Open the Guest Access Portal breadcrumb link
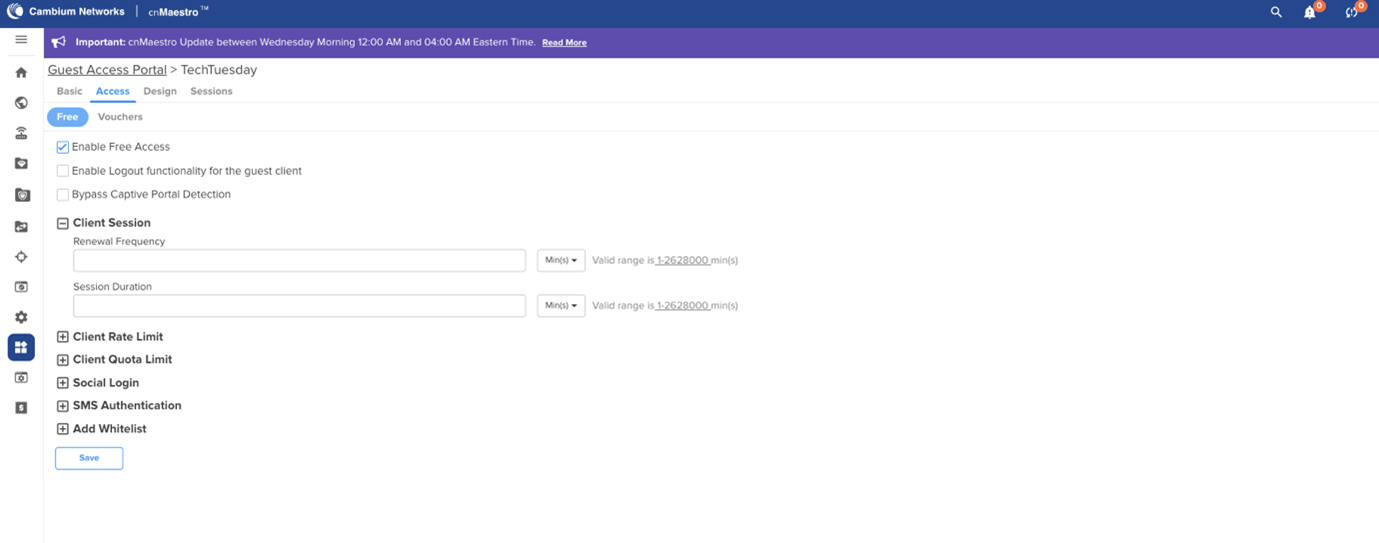Viewport: 1379px width, 543px height. [107, 70]
